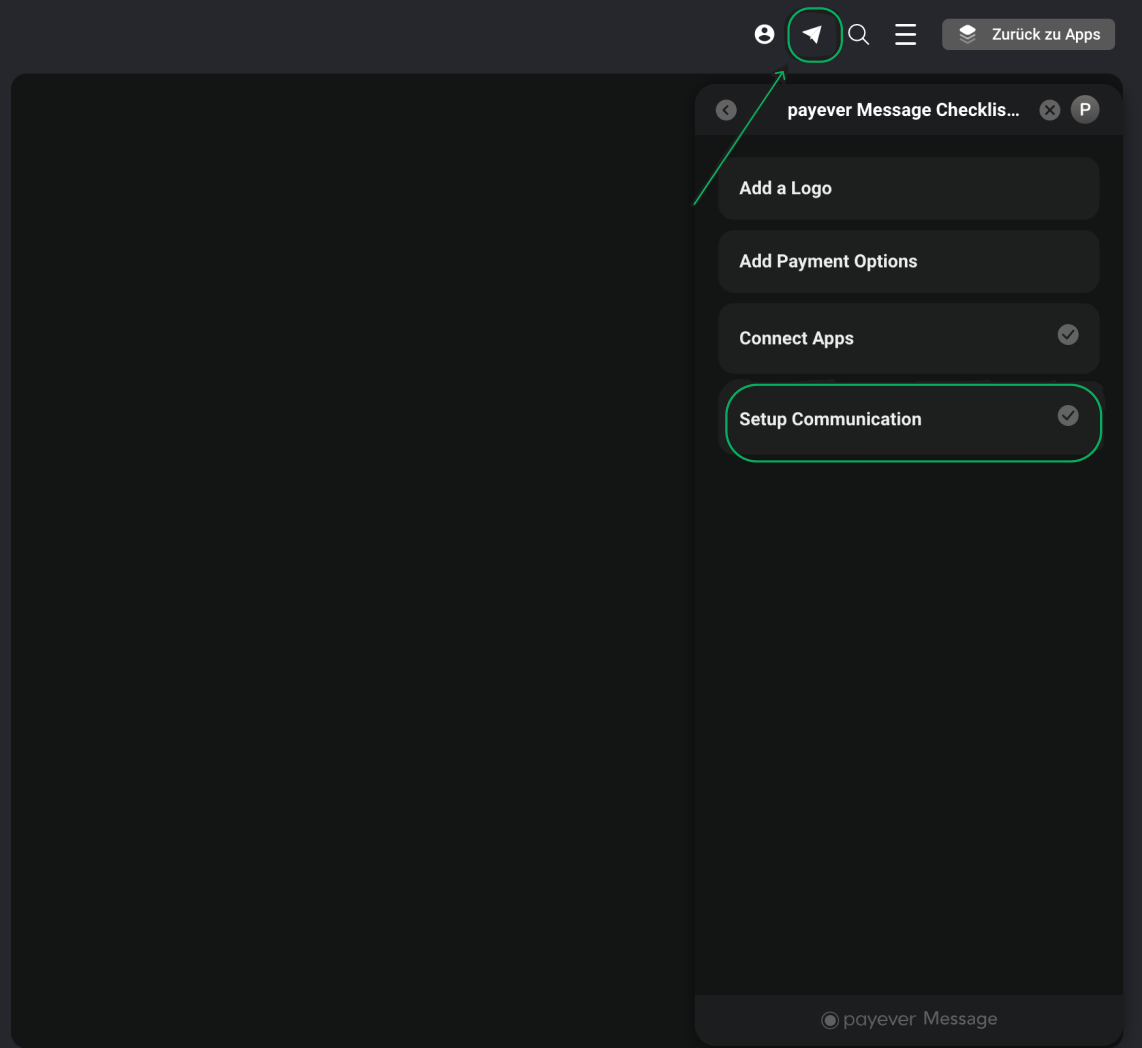Image resolution: width=1142 pixels, height=1048 pixels.
Task: Click the search magnifier icon
Action: [859, 34]
